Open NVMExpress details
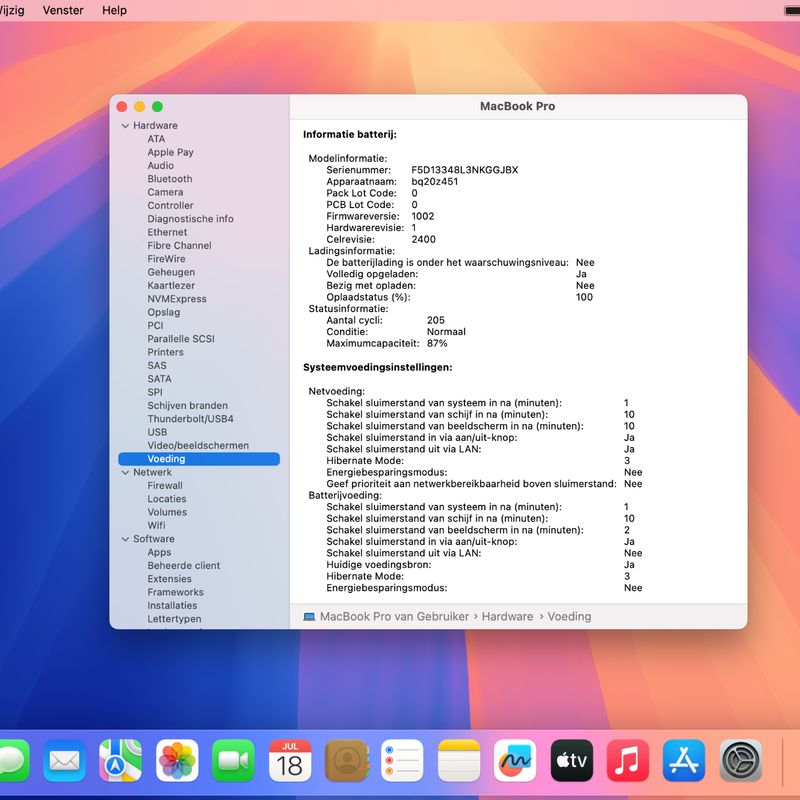800x800 pixels. click(x=177, y=298)
